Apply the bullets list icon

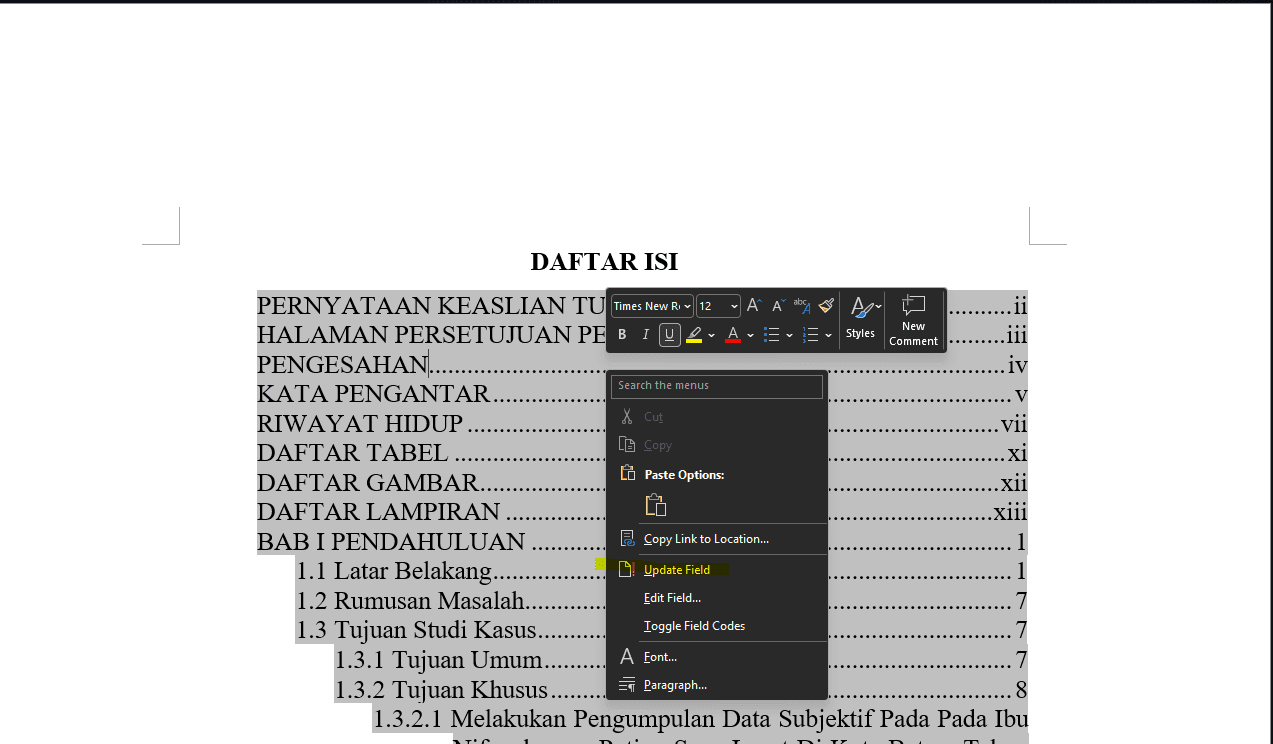point(771,334)
